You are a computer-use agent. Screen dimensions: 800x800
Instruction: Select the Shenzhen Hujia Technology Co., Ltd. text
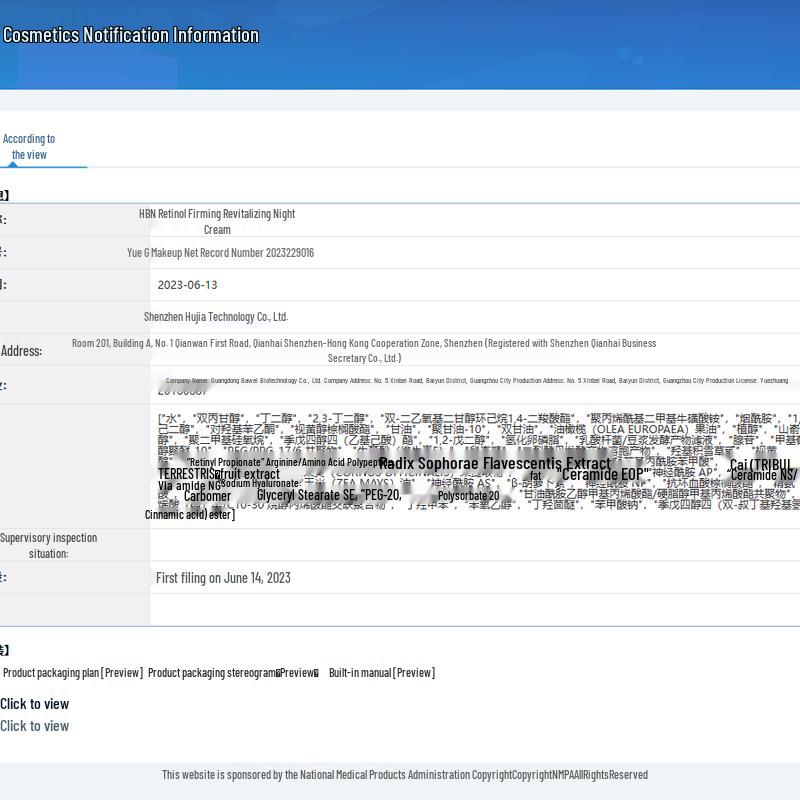pyautogui.click(x=216, y=316)
